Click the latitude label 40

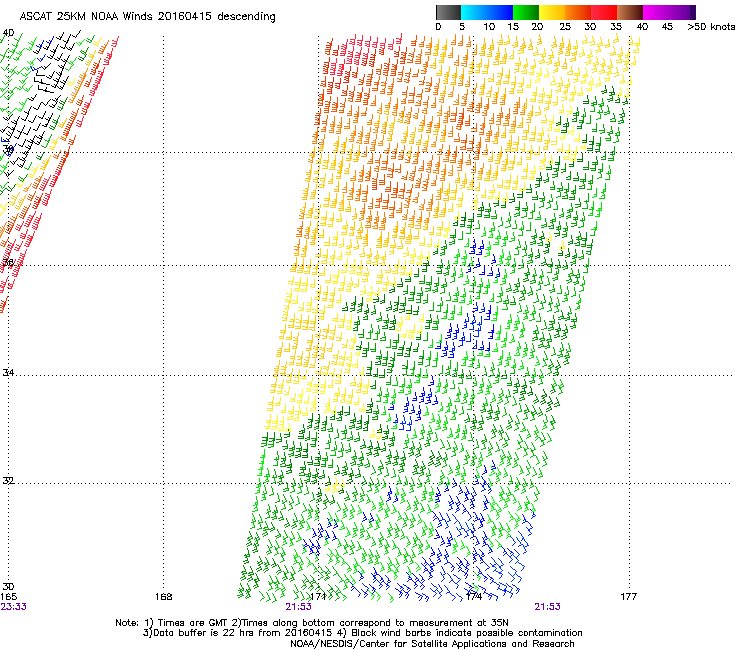click(x=9, y=33)
